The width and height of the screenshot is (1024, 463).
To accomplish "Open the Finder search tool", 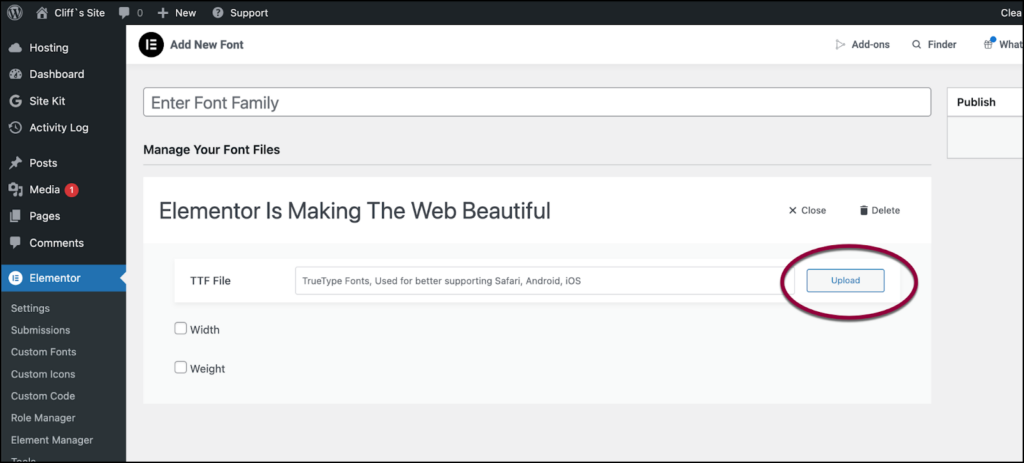I will click(x=934, y=44).
